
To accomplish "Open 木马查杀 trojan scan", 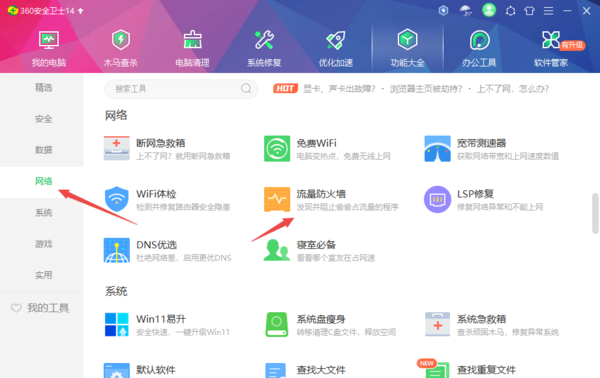I will point(121,48).
